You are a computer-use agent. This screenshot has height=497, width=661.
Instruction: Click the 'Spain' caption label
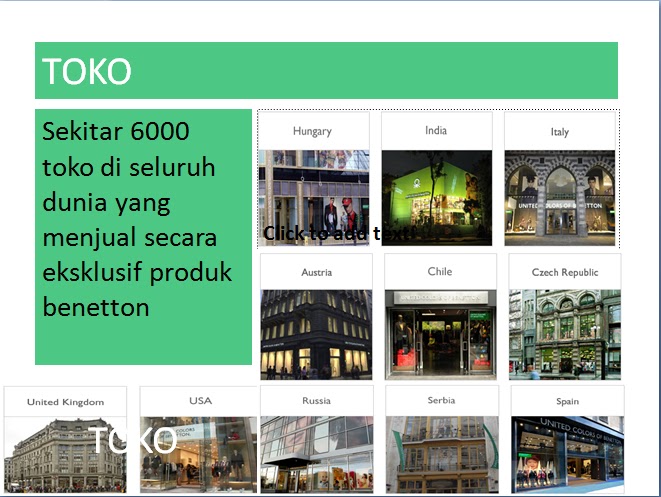tap(567, 401)
